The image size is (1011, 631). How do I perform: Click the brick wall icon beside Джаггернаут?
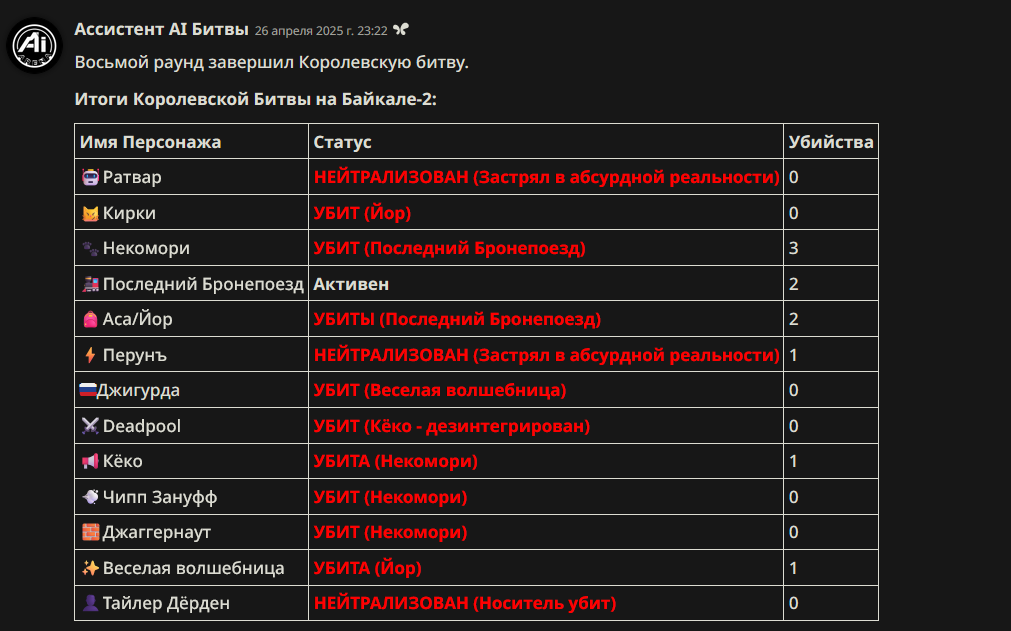pyautogui.click(x=90, y=532)
